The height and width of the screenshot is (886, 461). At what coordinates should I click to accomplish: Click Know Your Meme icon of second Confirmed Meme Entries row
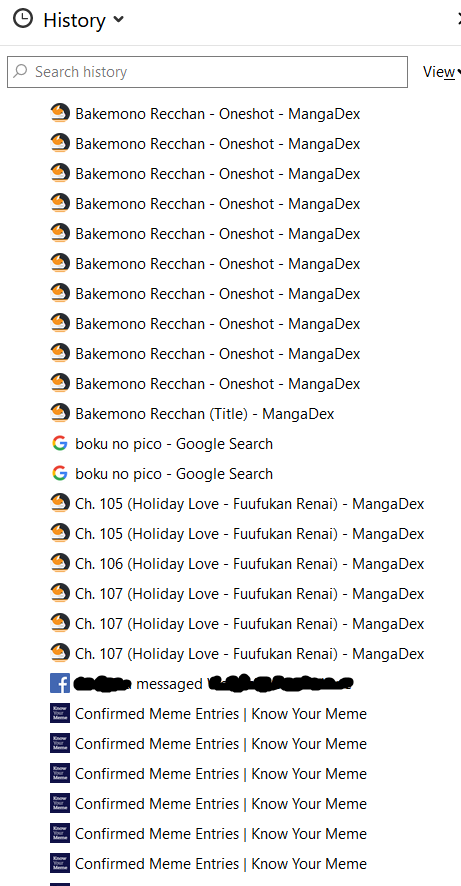tap(60, 743)
